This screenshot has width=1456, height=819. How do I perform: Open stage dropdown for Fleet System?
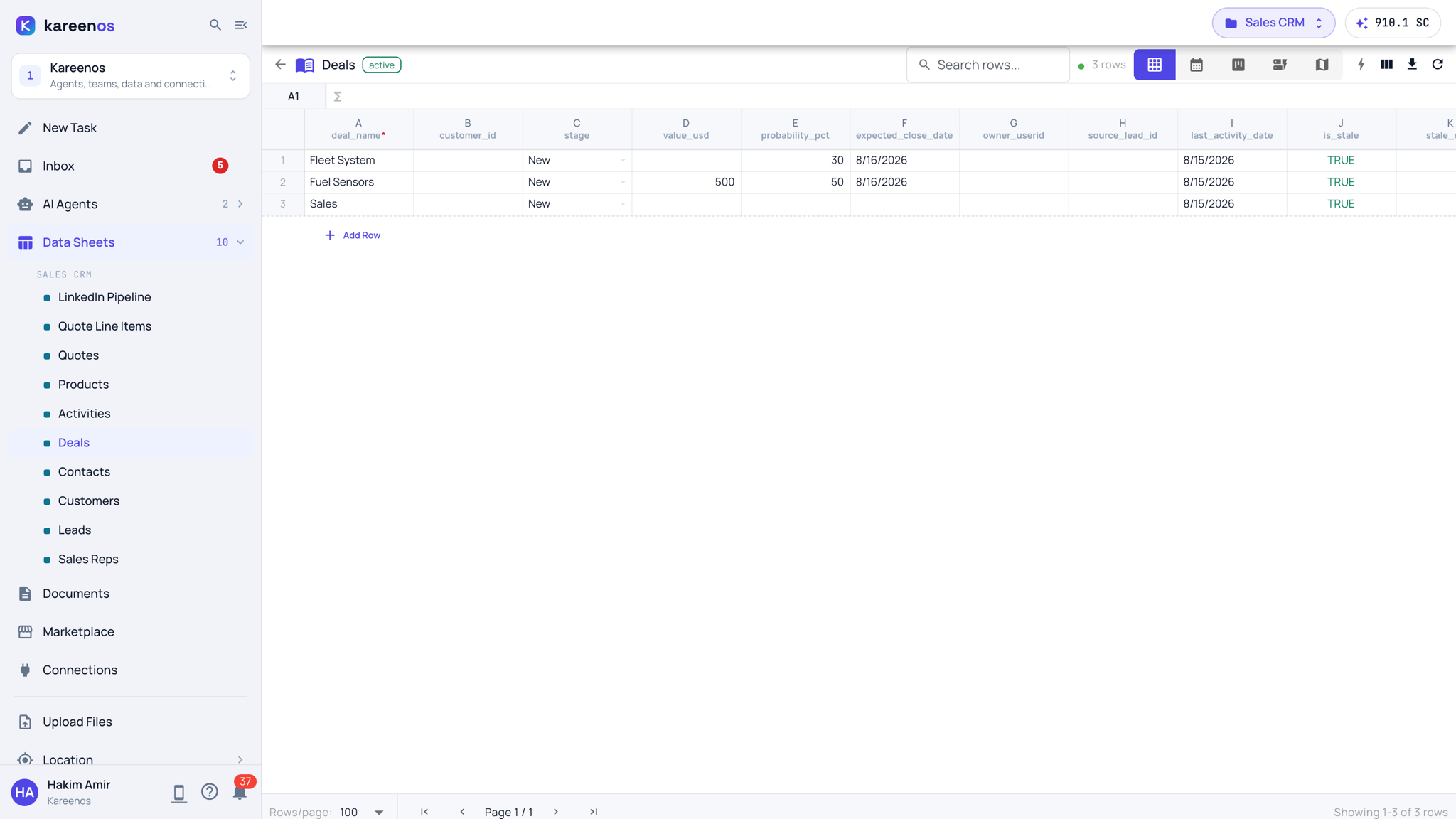pyautogui.click(x=623, y=161)
